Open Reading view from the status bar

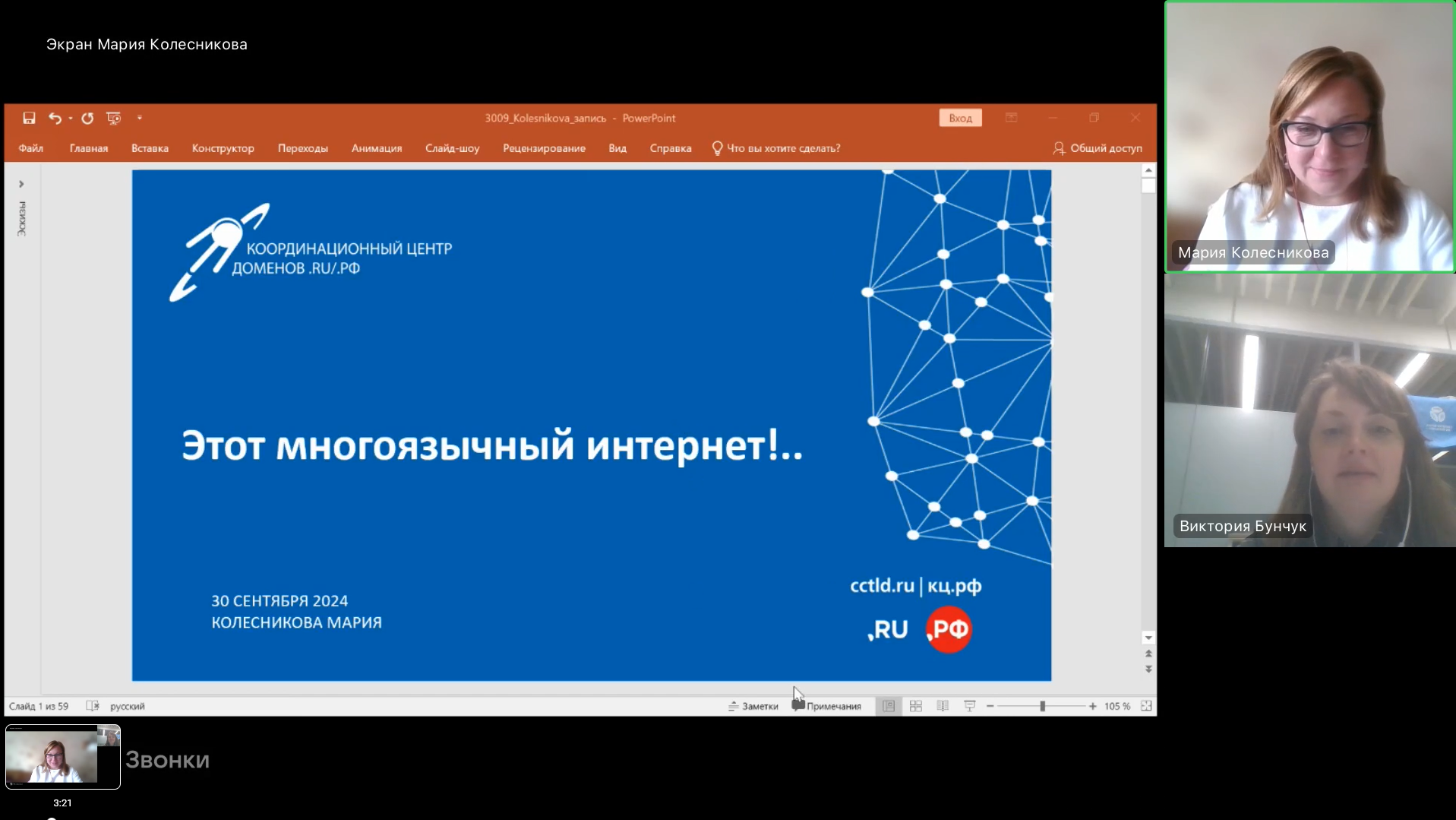pyautogui.click(x=942, y=706)
